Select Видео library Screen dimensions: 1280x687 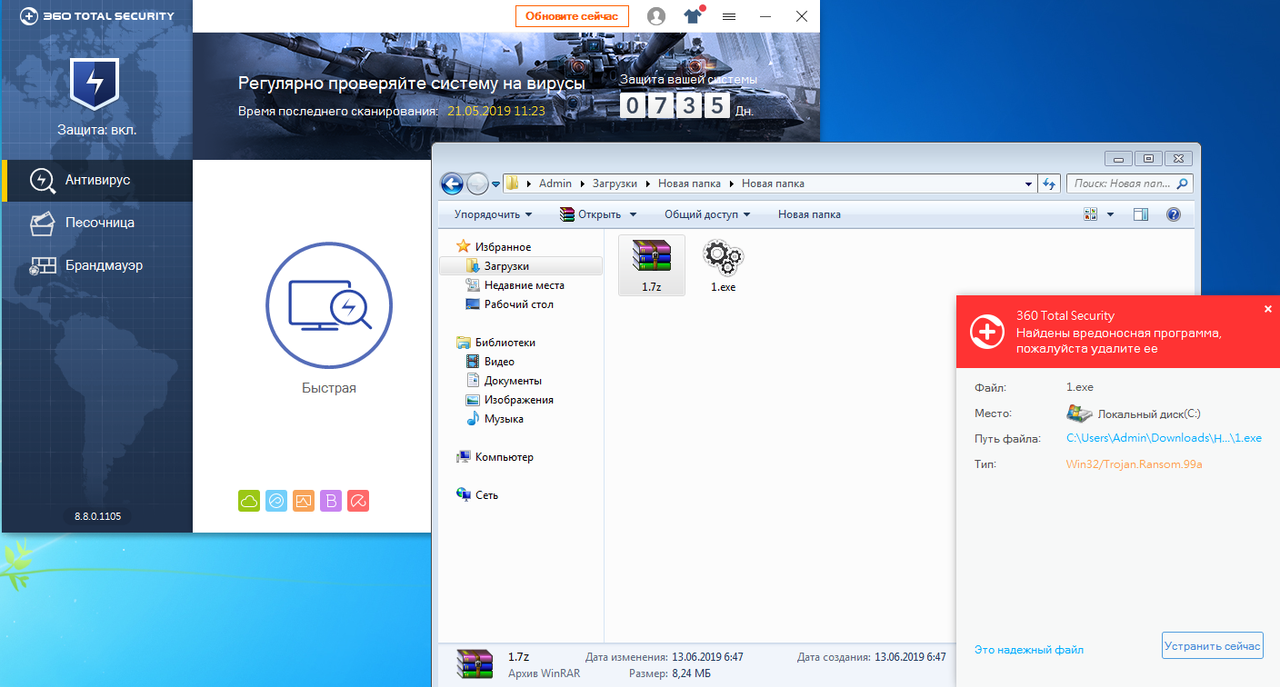[x=499, y=361]
